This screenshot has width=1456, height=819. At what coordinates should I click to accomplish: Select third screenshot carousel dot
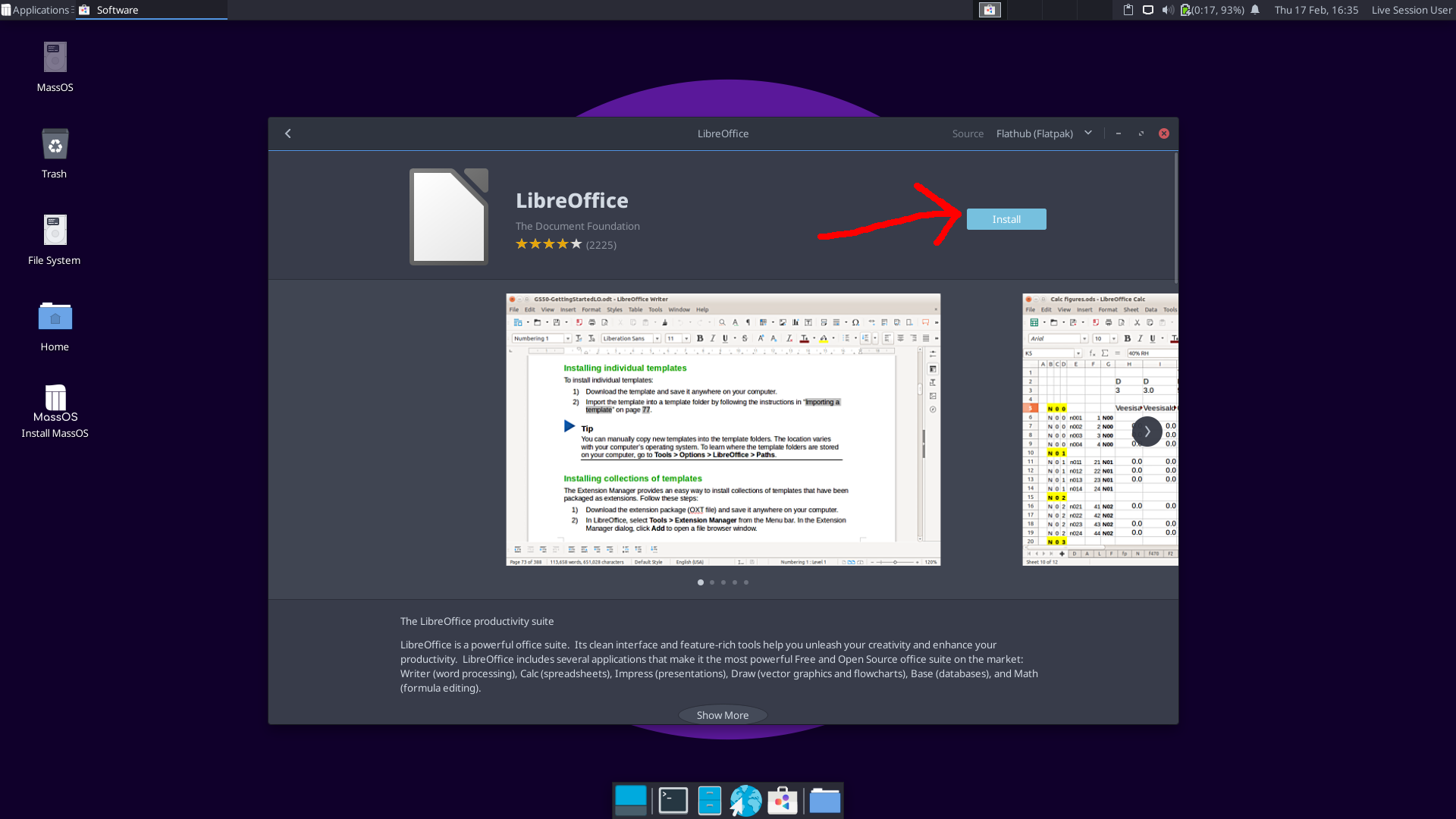(723, 582)
